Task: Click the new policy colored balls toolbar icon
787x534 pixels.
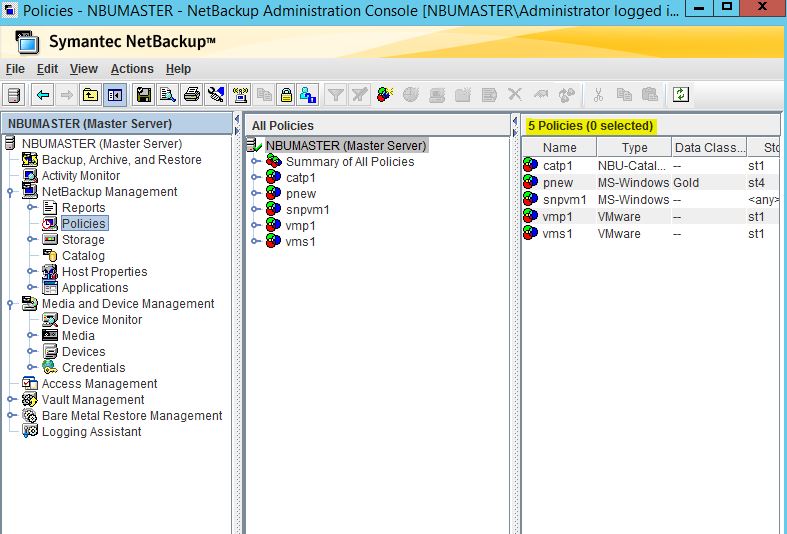Action: coord(384,95)
